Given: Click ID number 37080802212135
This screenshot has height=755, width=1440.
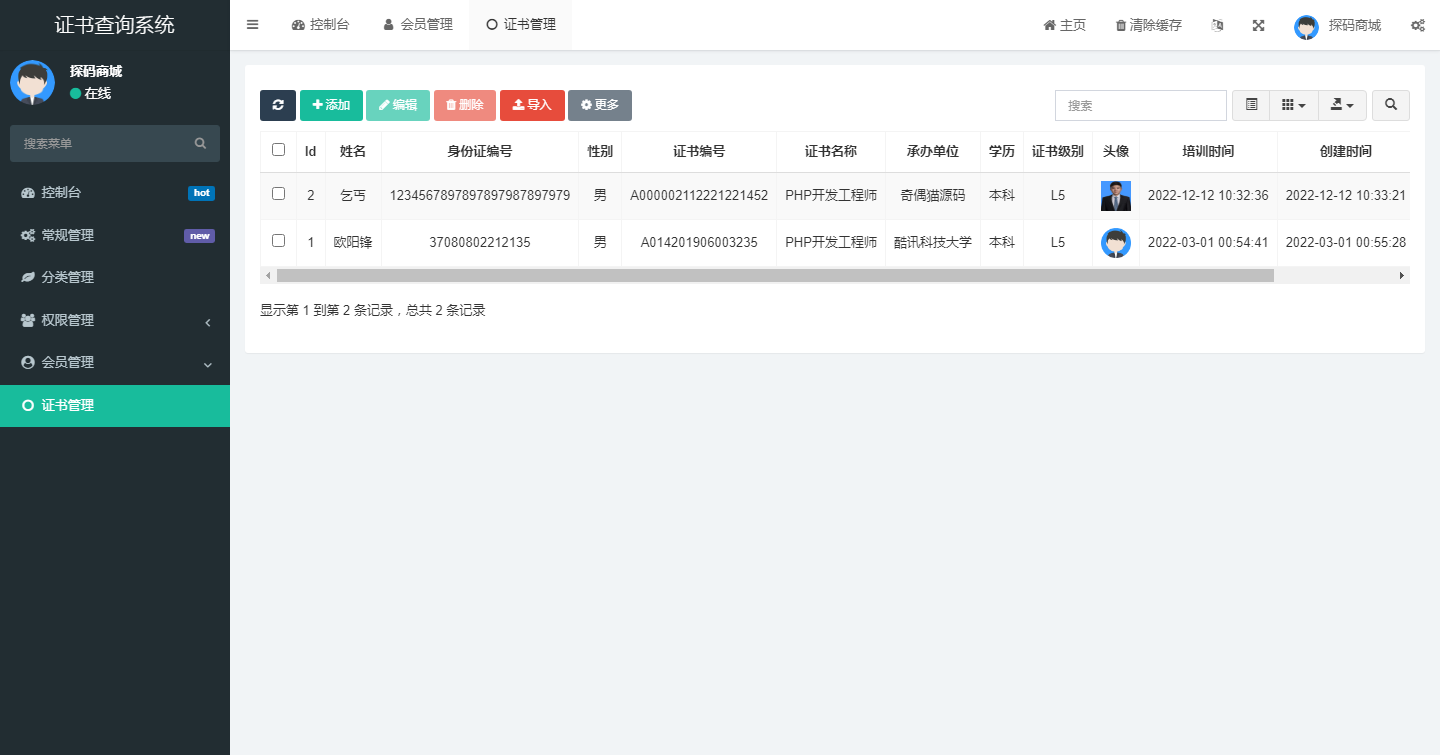Looking at the screenshot, I should coord(480,242).
